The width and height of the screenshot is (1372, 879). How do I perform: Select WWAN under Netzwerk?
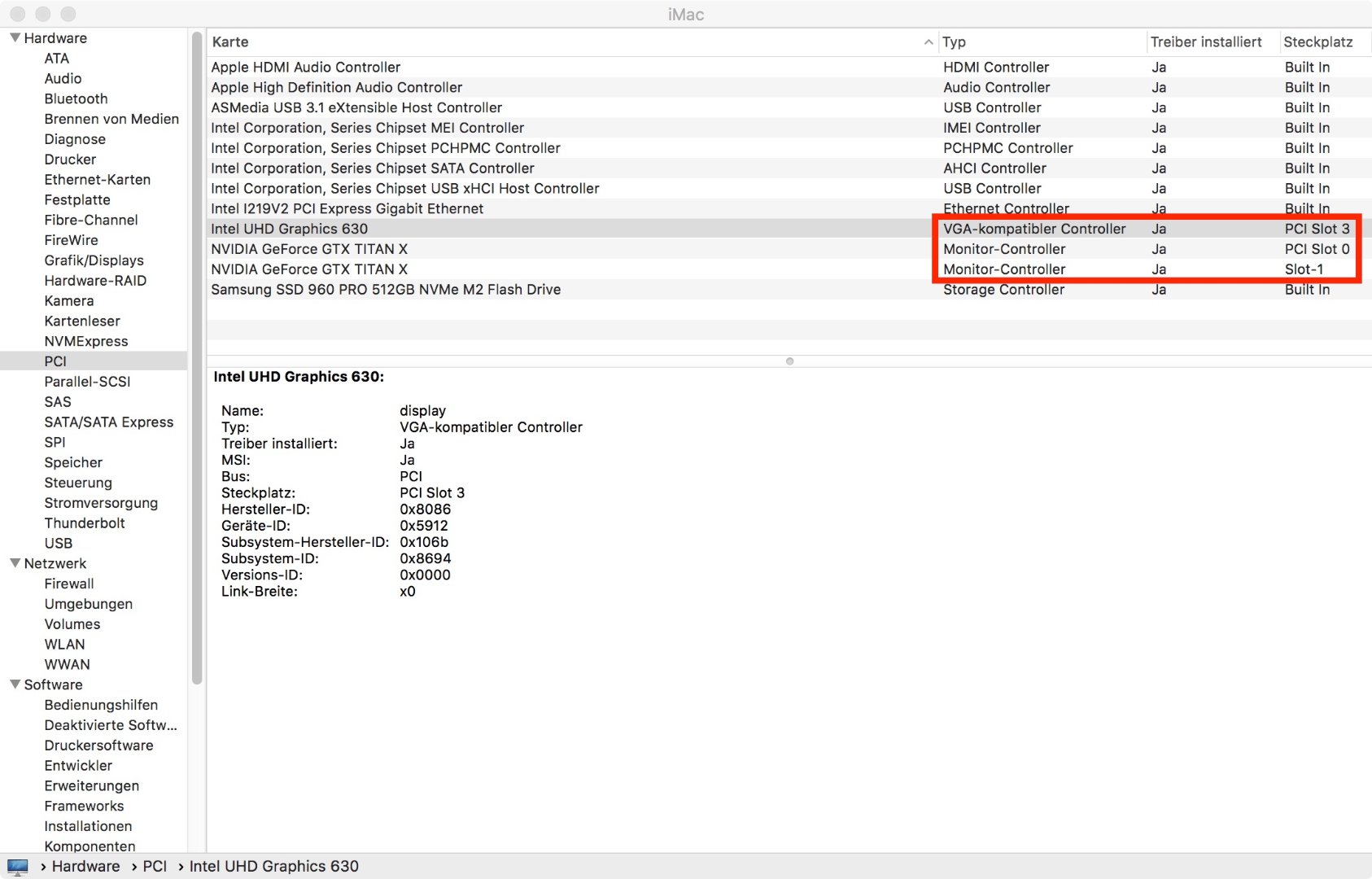point(67,664)
